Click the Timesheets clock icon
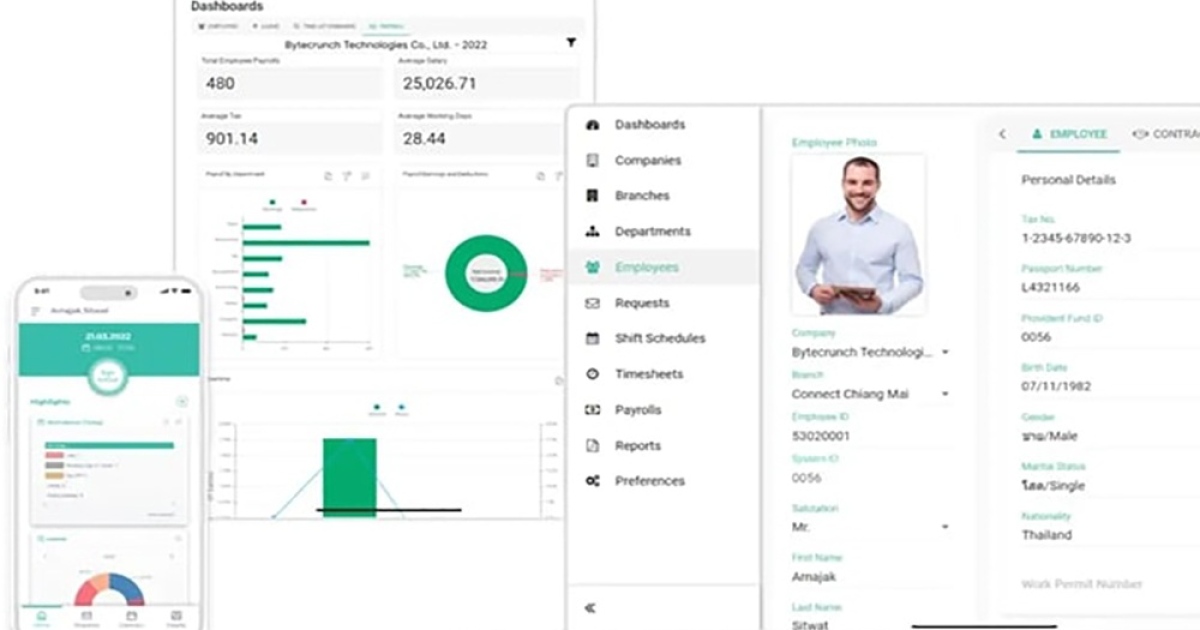Viewport: 1200px width, 630px height. coord(592,374)
